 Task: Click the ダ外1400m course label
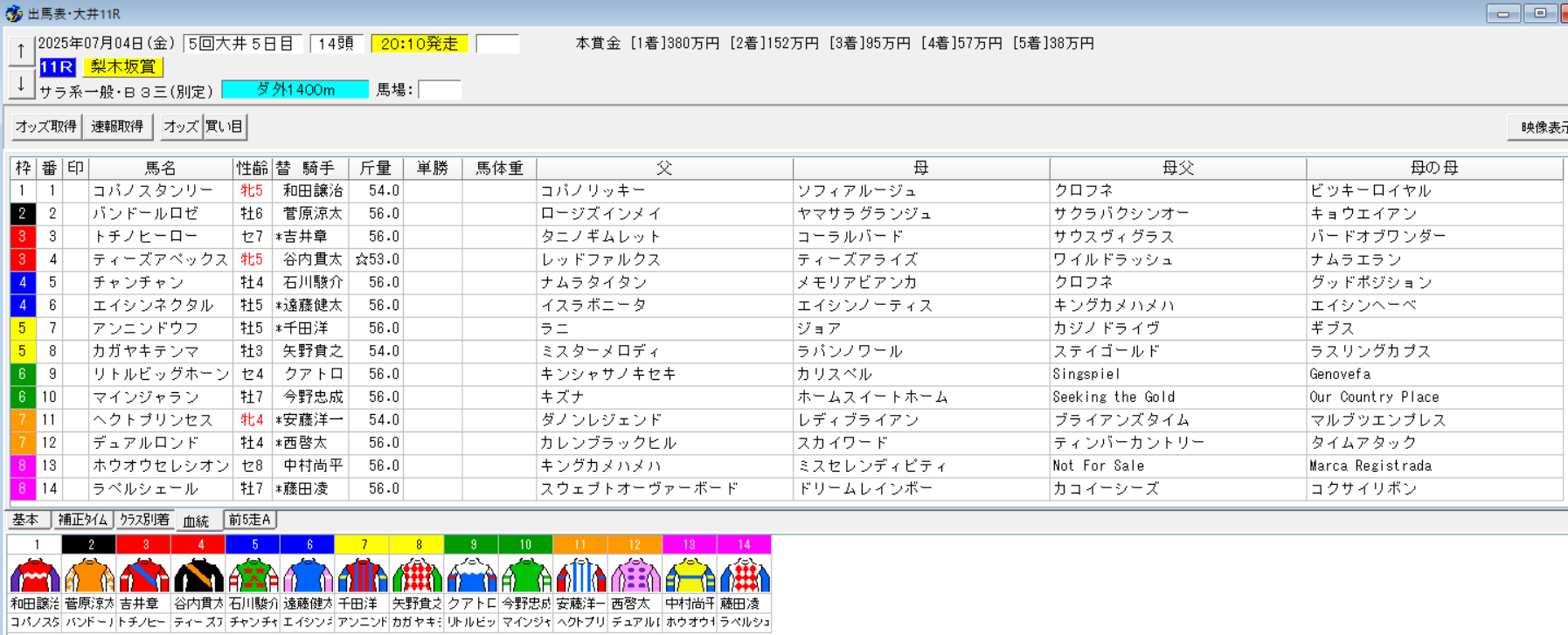(x=295, y=89)
